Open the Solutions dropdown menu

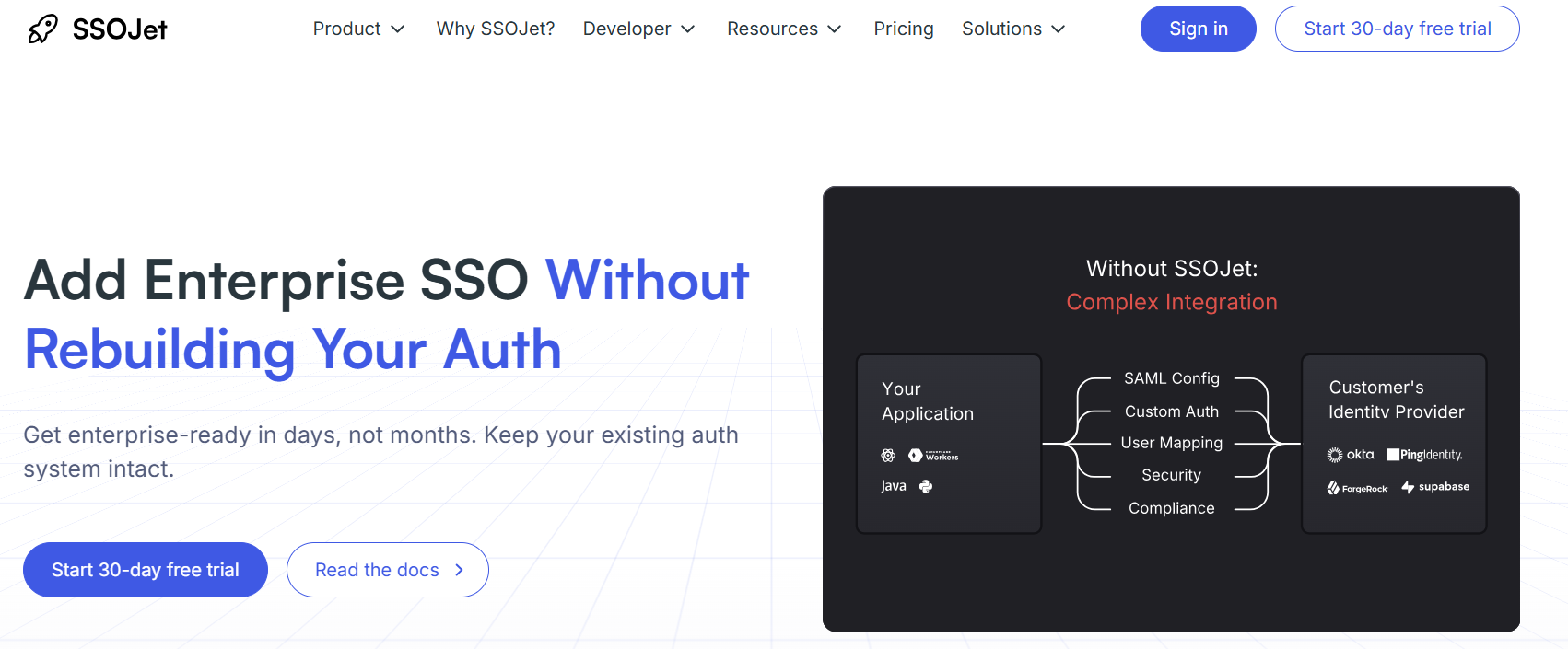coord(1013,29)
